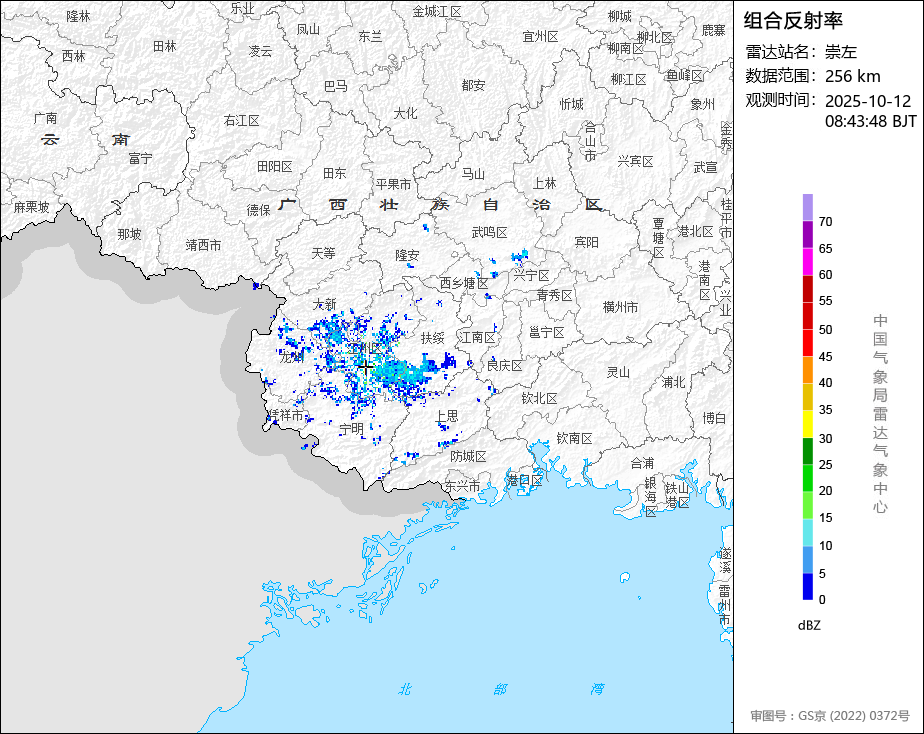The image size is (924, 734).
Task: Click the 良庆区 district label
Action: (x=505, y=366)
